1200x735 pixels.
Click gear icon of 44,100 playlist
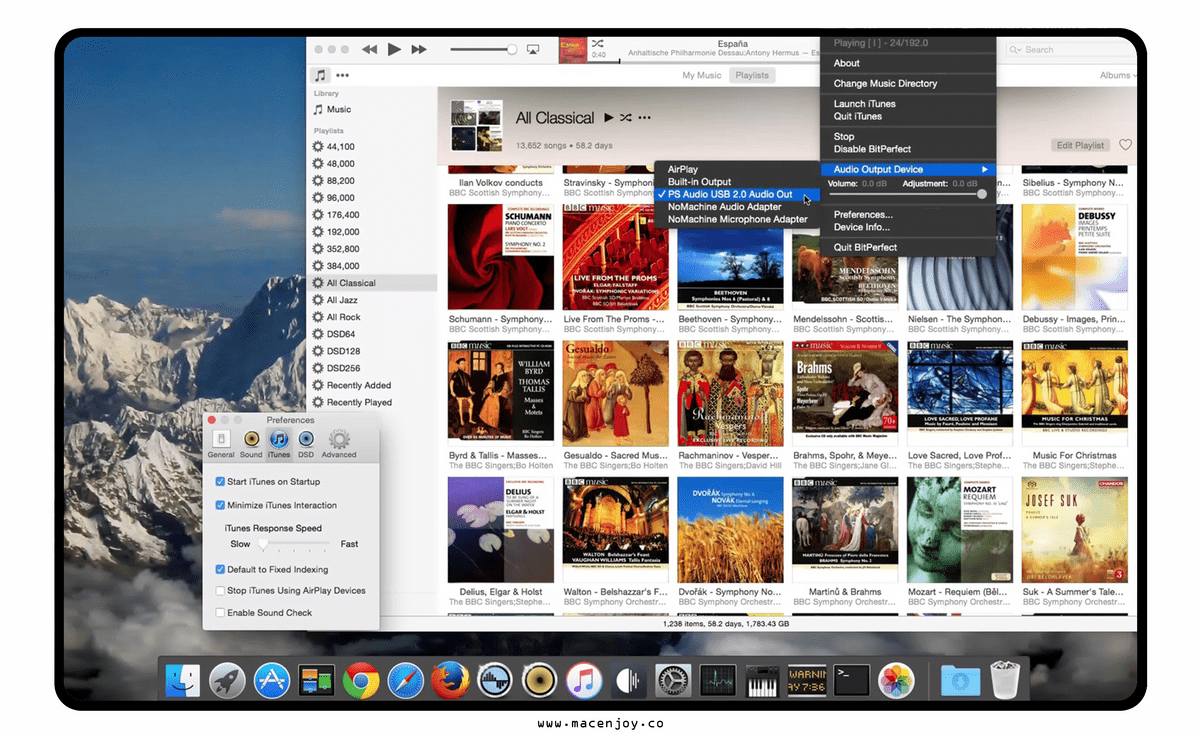(318, 147)
